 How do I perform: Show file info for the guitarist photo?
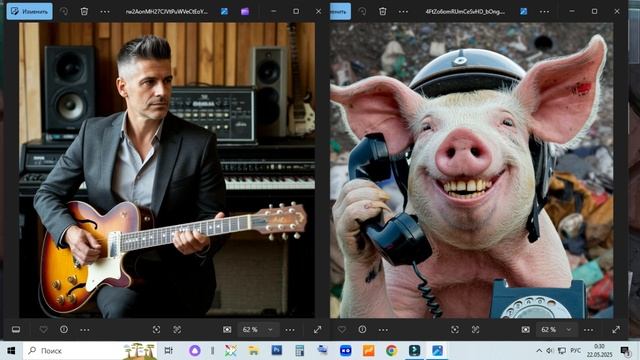coord(64,329)
